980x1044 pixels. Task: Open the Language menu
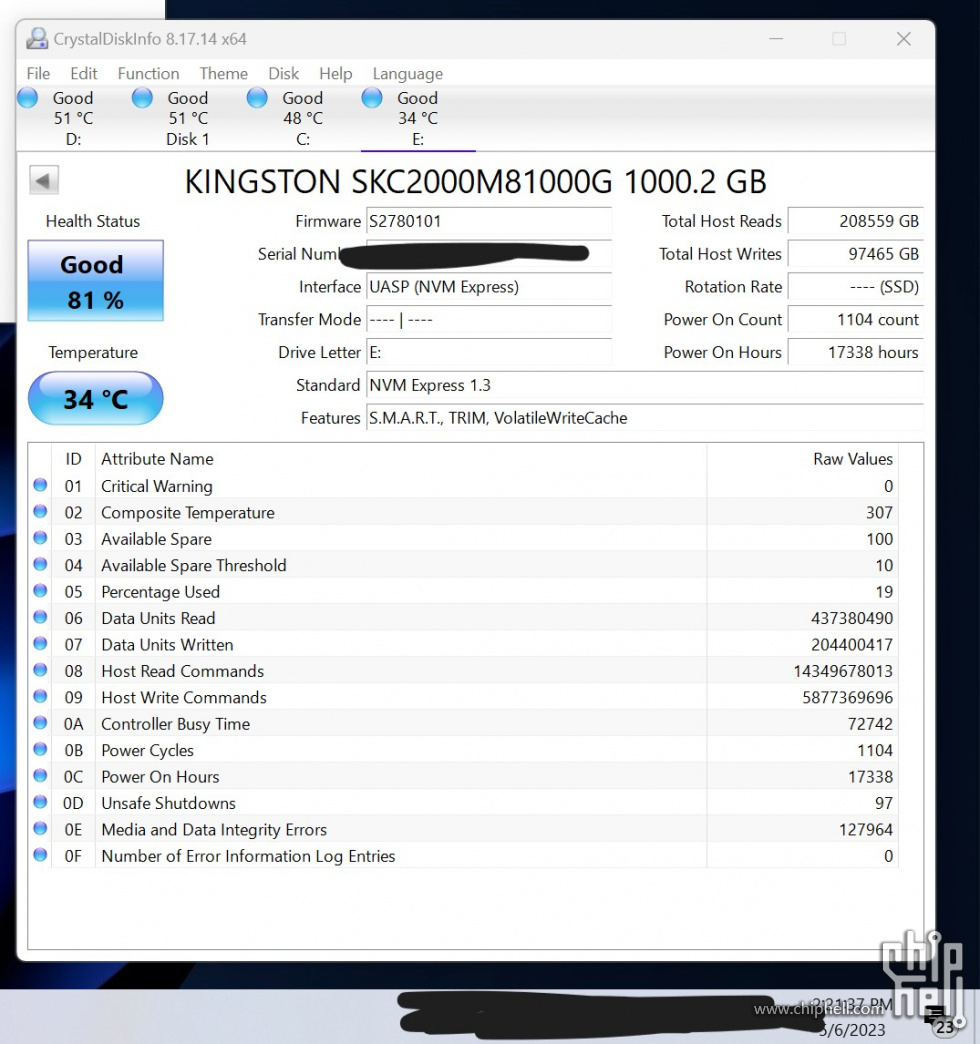click(407, 73)
